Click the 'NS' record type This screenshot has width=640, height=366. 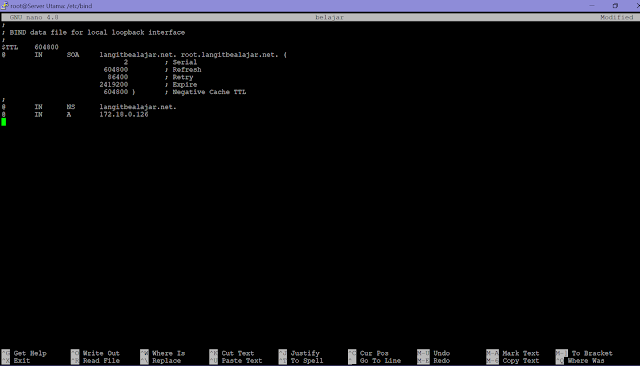pos(71,107)
